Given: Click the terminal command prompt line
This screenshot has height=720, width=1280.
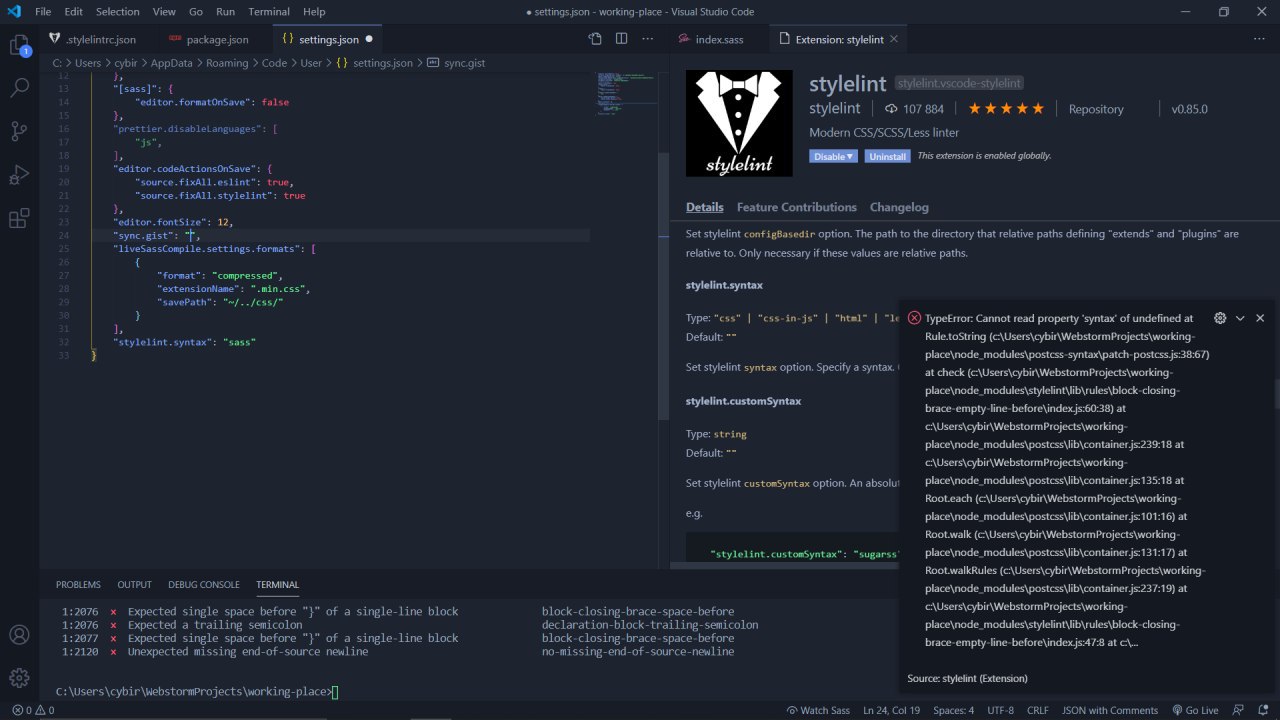Looking at the screenshot, I should [x=197, y=692].
